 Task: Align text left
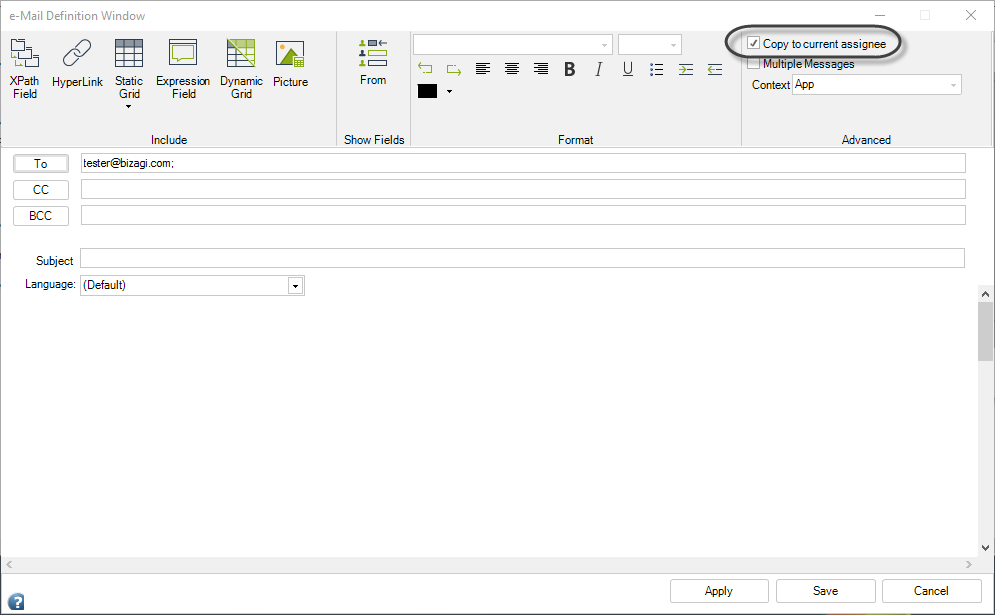[483, 69]
